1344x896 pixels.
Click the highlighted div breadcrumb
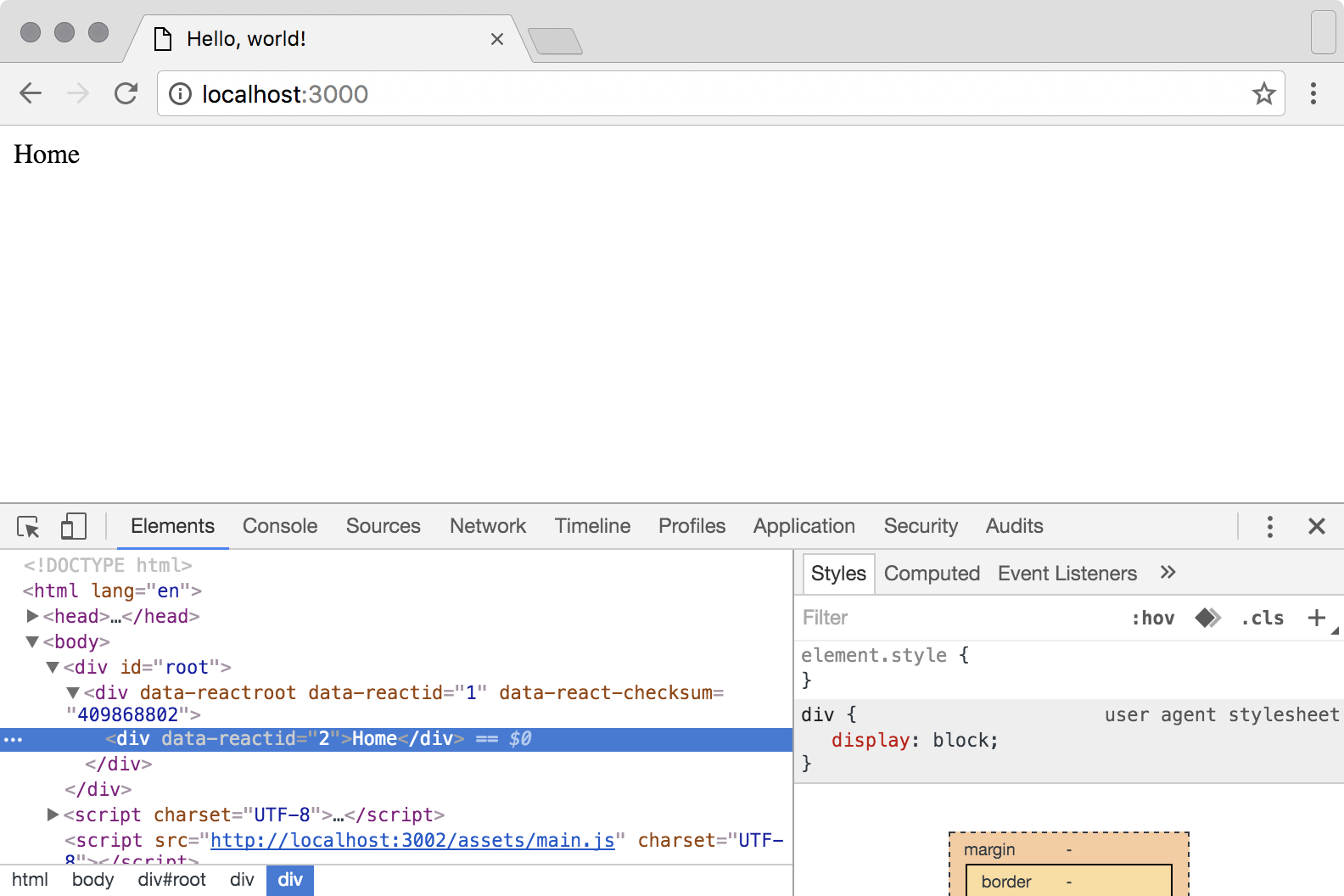(x=290, y=880)
